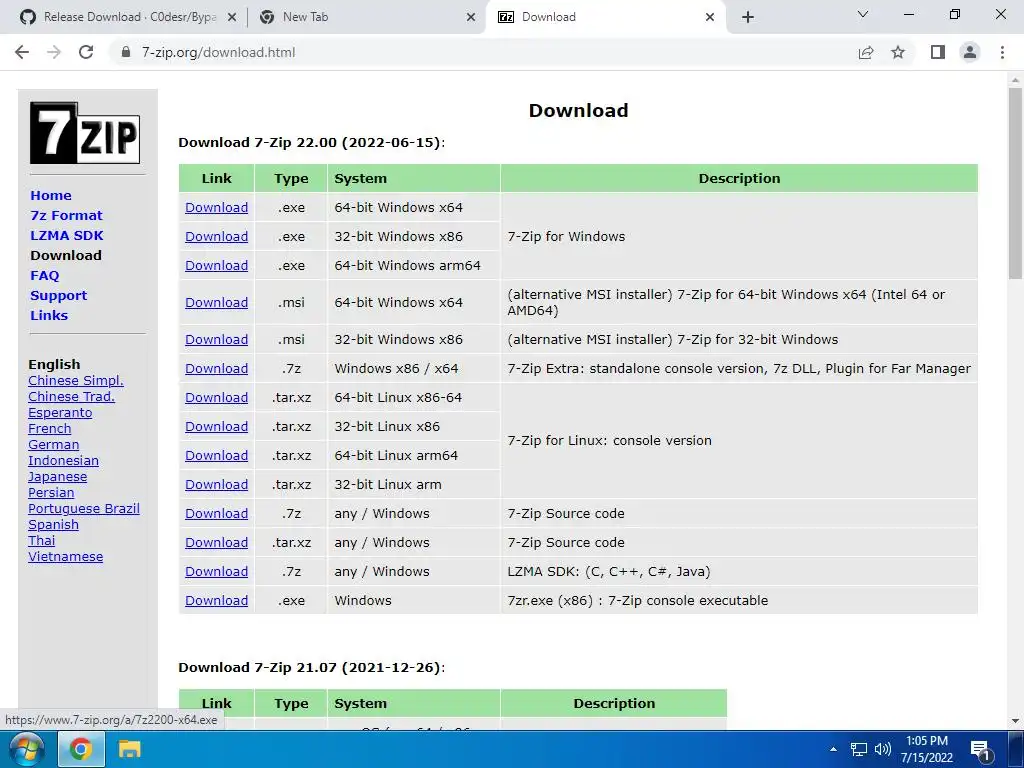Download the .7z 7-Zip Source code

coord(216,514)
